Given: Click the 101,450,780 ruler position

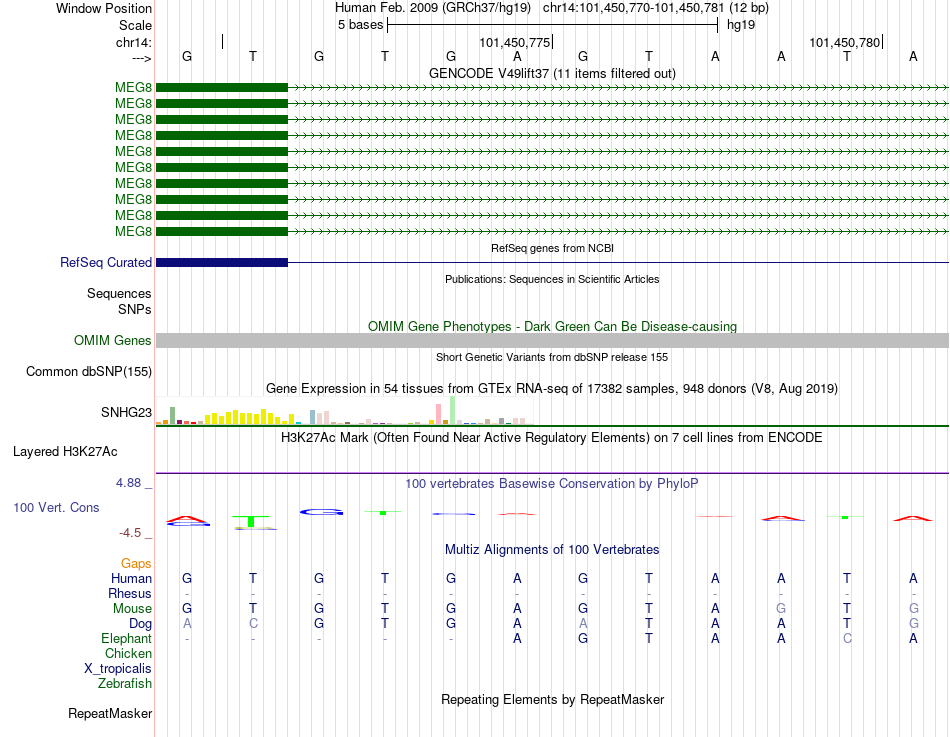Looking at the screenshot, I should click(845, 42).
